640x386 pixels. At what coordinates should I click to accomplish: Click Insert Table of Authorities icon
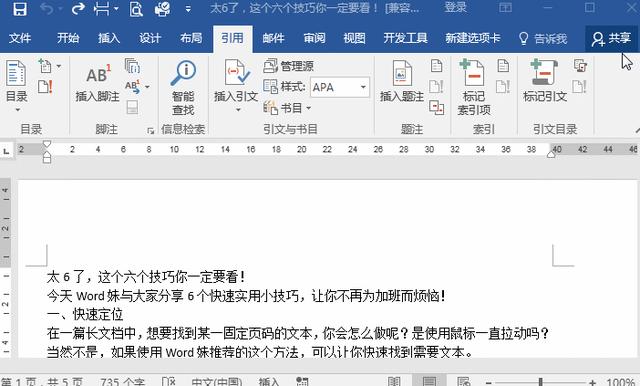[x=580, y=66]
